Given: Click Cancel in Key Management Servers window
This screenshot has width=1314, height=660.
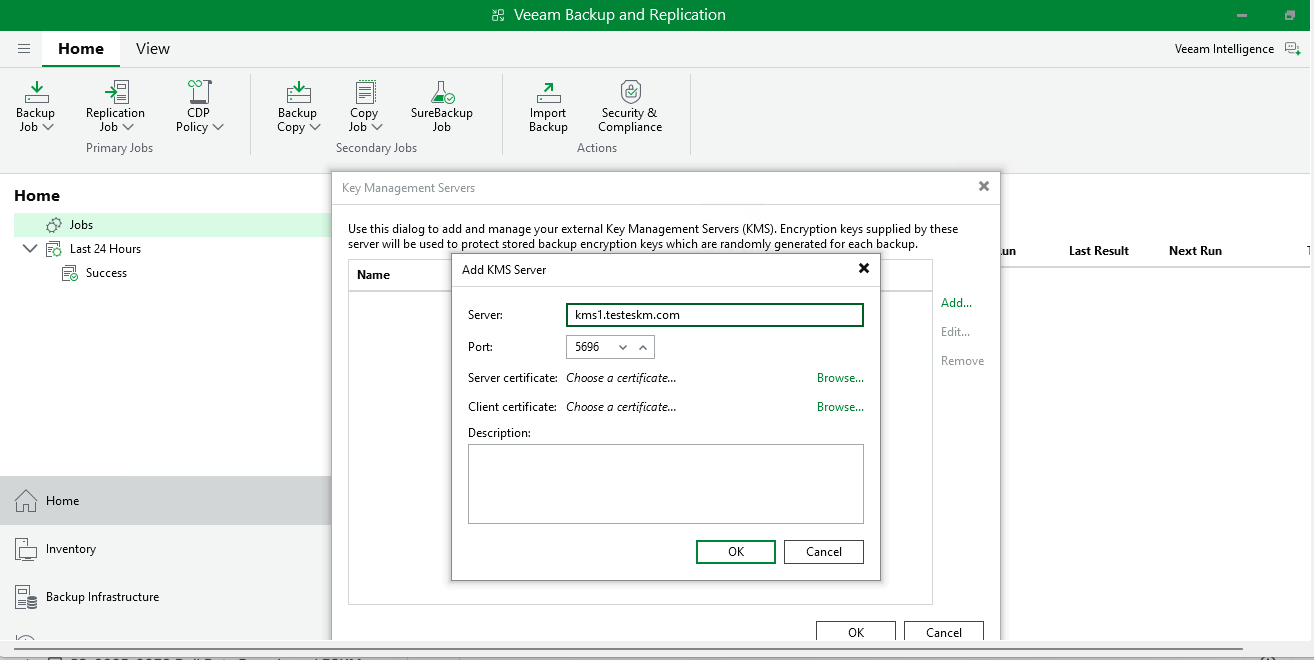Looking at the screenshot, I should point(944,632).
